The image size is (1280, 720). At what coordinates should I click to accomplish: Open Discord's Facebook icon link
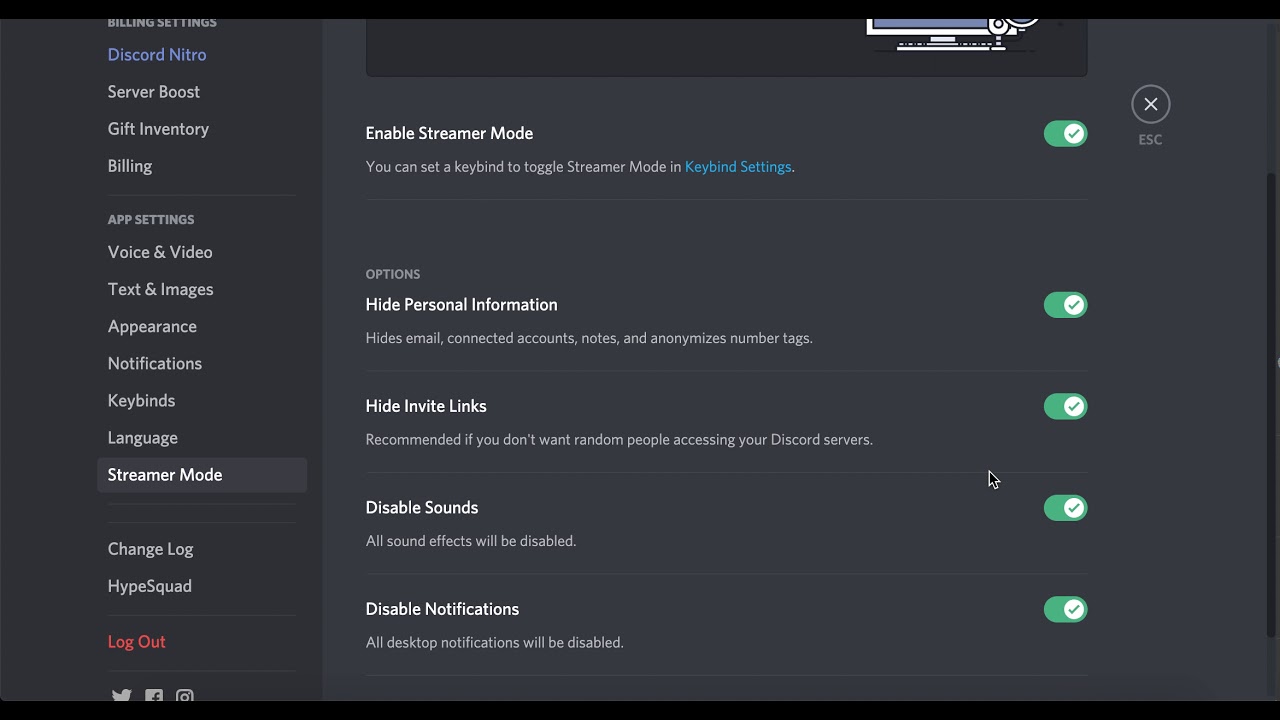pyautogui.click(x=153, y=696)
